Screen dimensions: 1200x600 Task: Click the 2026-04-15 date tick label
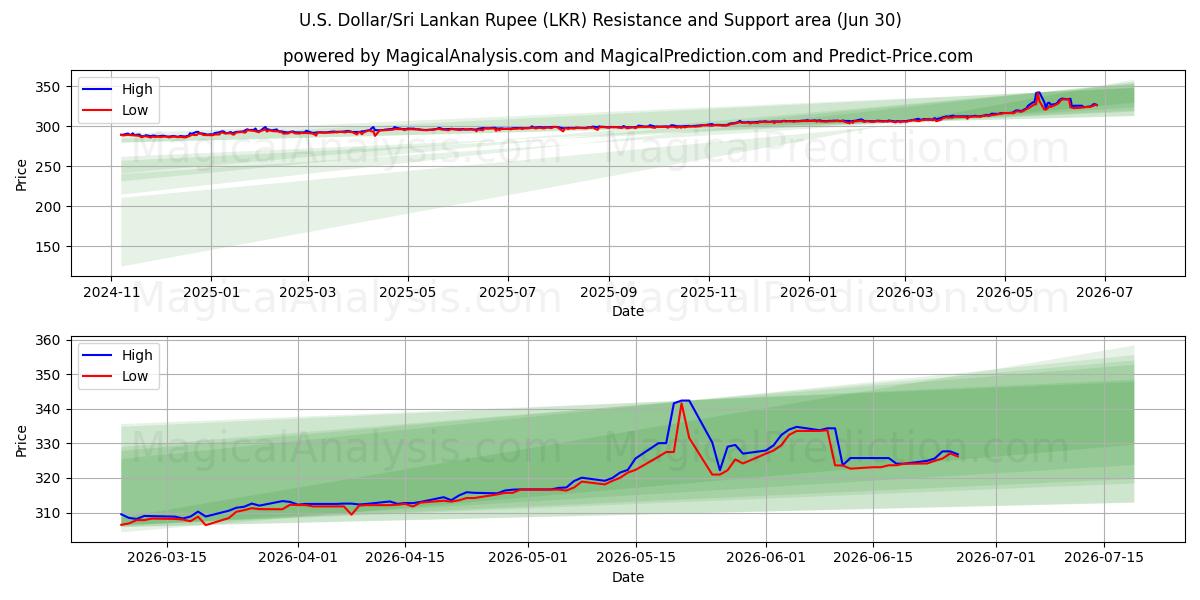(x=405, y=558)
